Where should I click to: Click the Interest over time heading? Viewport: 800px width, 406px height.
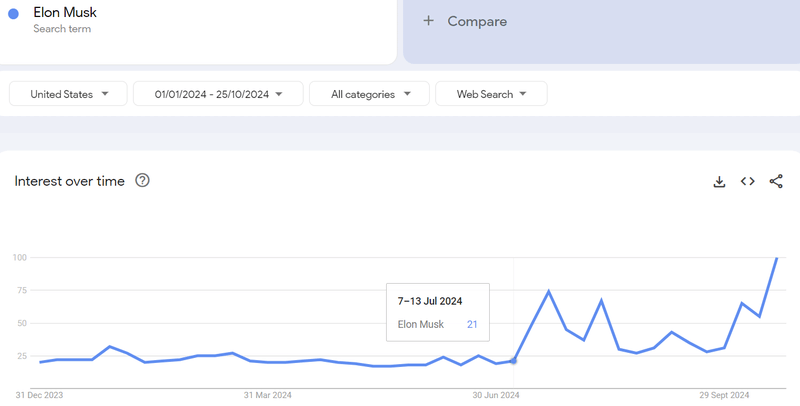click(x=70, y=181)
